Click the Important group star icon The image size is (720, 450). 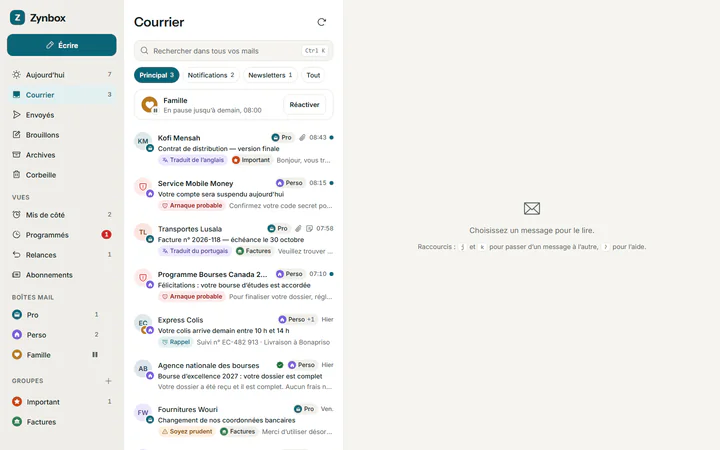tap(17, 402)
